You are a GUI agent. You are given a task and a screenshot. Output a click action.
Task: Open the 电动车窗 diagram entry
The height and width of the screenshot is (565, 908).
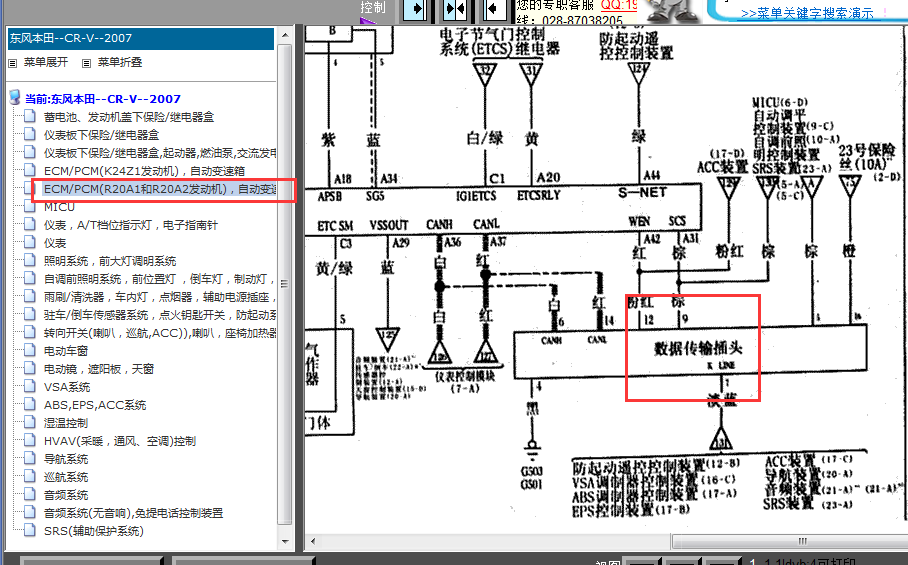(x=66, y=351)
